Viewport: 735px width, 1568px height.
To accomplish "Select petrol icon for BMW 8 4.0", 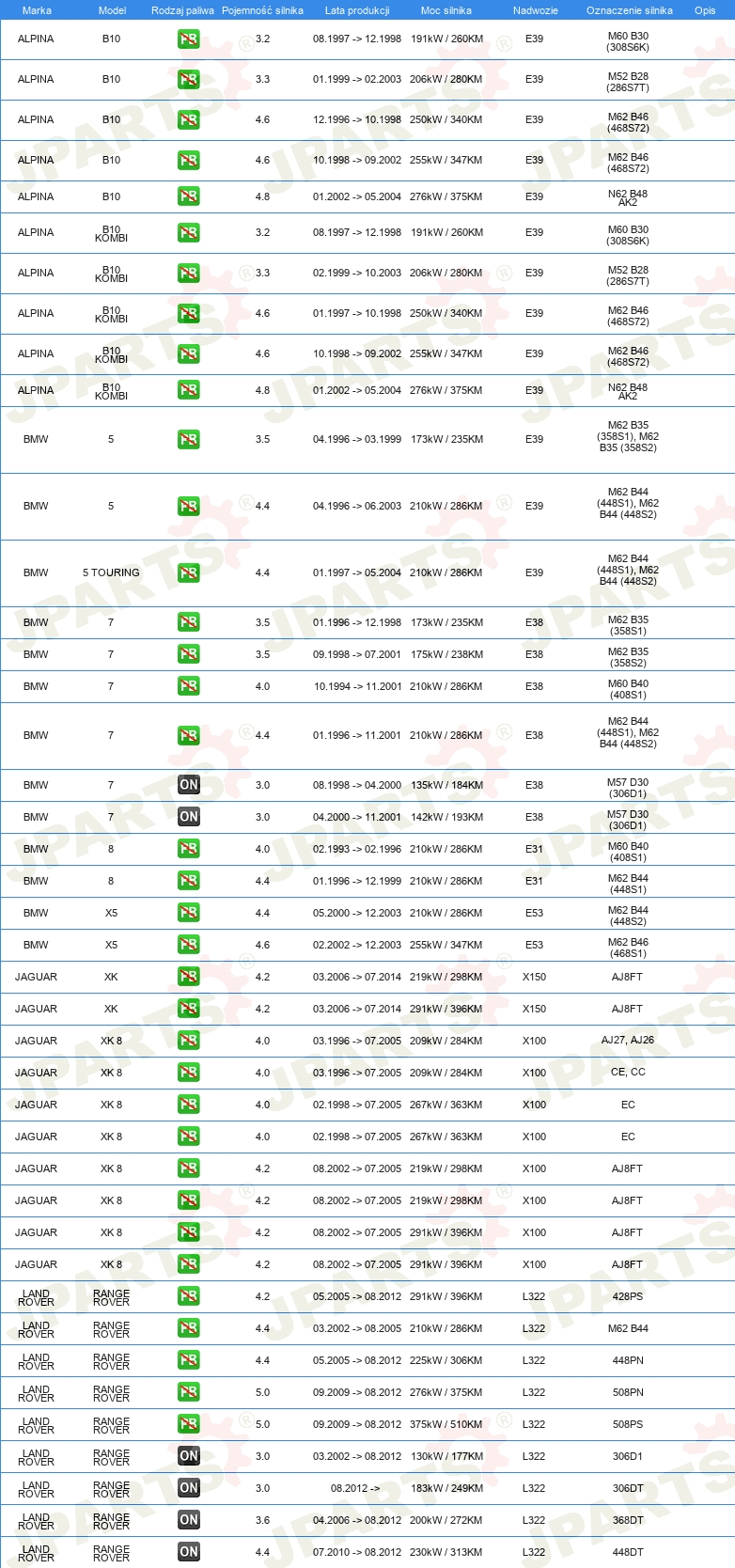I will point(189,849).
